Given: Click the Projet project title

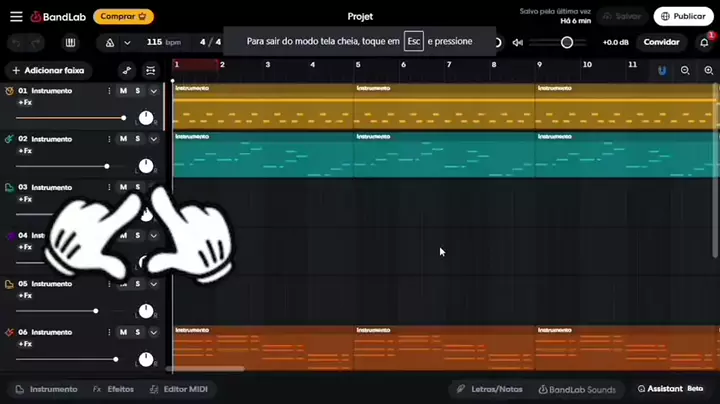Looking at the screenshot, I should pos(360,17).
